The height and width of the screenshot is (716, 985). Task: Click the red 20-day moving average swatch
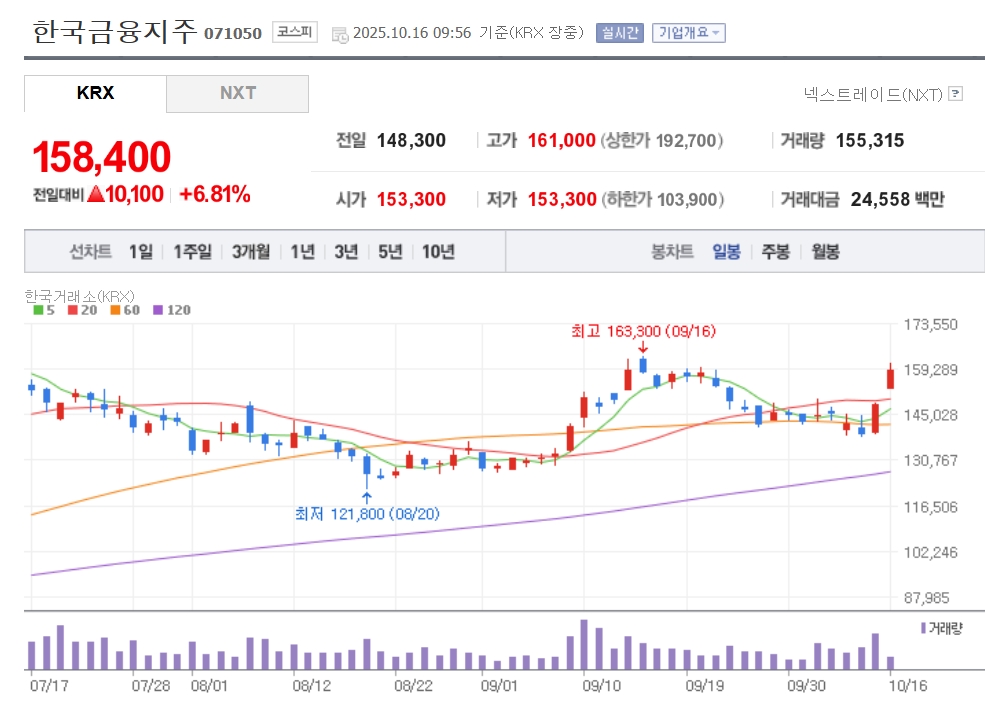pyautogui.click(x=73, y=310)
